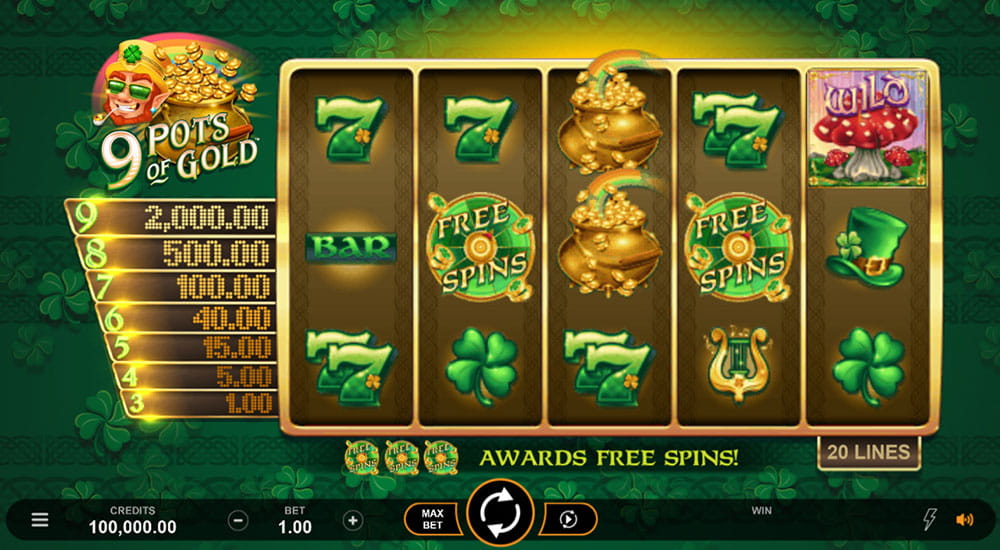Image resolution: width=1000 pixels, height=550 pixels.
Task: Select the Wild mushroom symbol
Action: point(867,128)
